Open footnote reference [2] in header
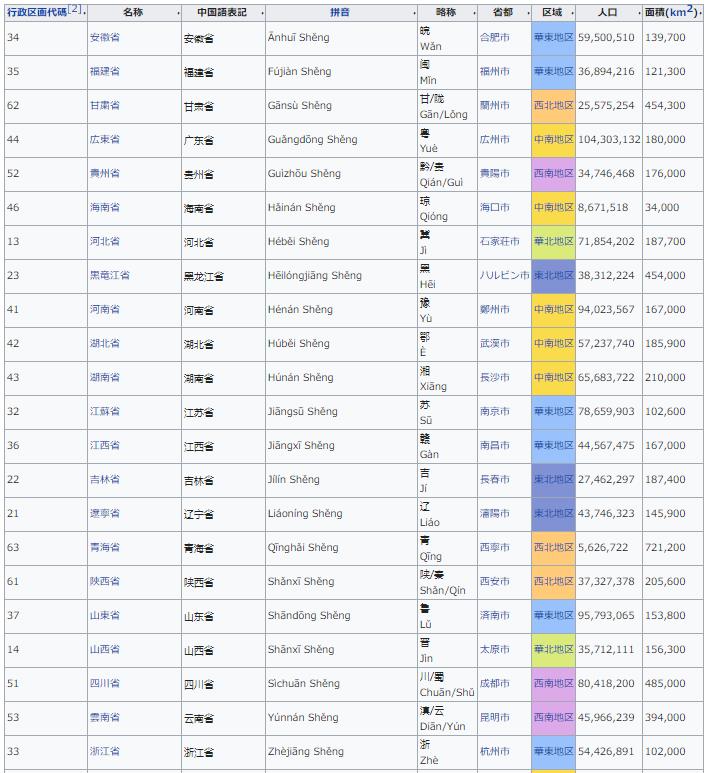Image resolution: width=707 pixels, height=773 pixels. [x=74, y=9]
